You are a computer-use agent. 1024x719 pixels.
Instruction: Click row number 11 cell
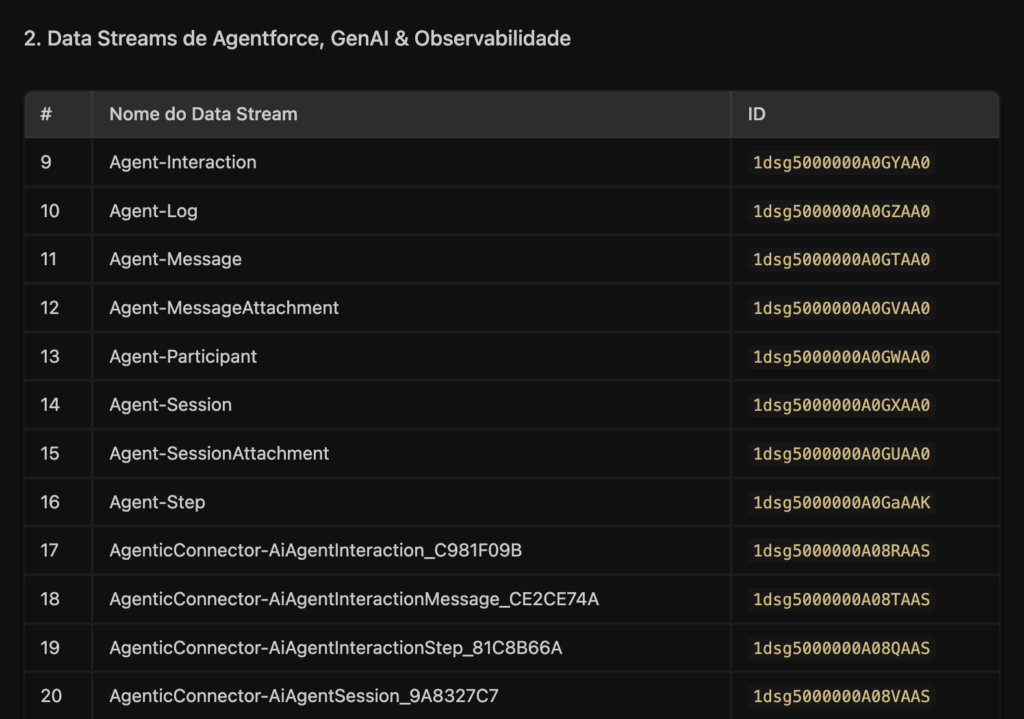pyautogui.click(x=58, y=259)
